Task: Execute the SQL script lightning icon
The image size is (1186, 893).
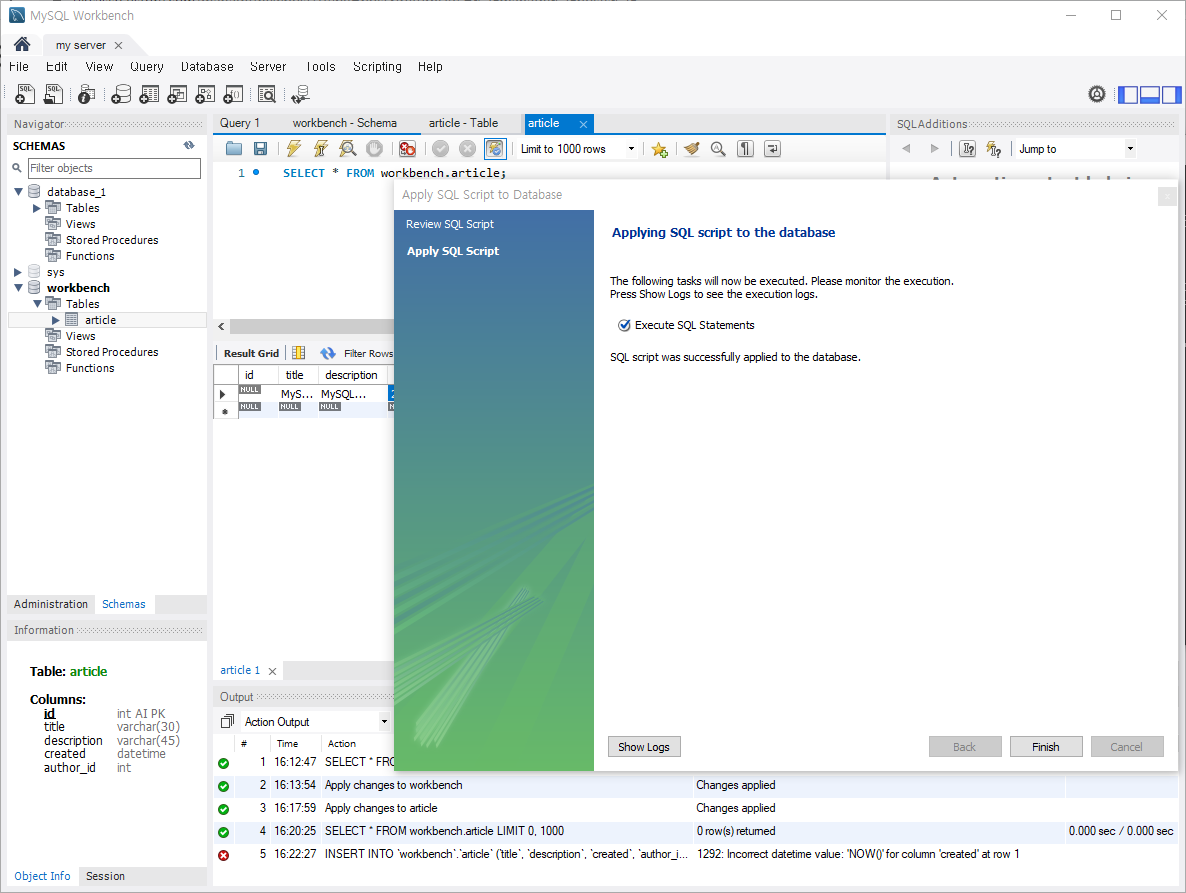Action: [293, 149]
